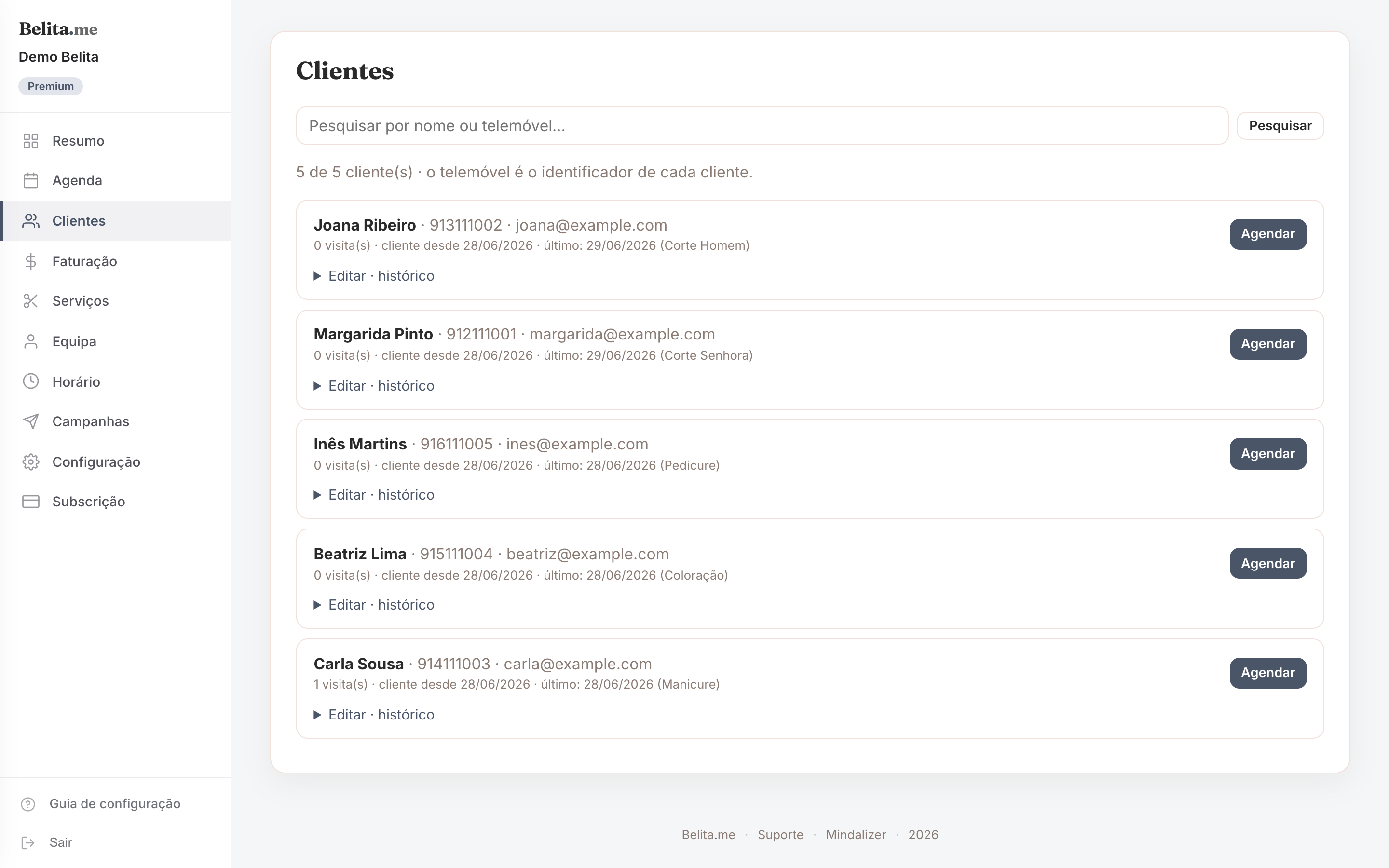Click the Campanhas paper plane icon
1389x868 pixels.
click(30, 421)
